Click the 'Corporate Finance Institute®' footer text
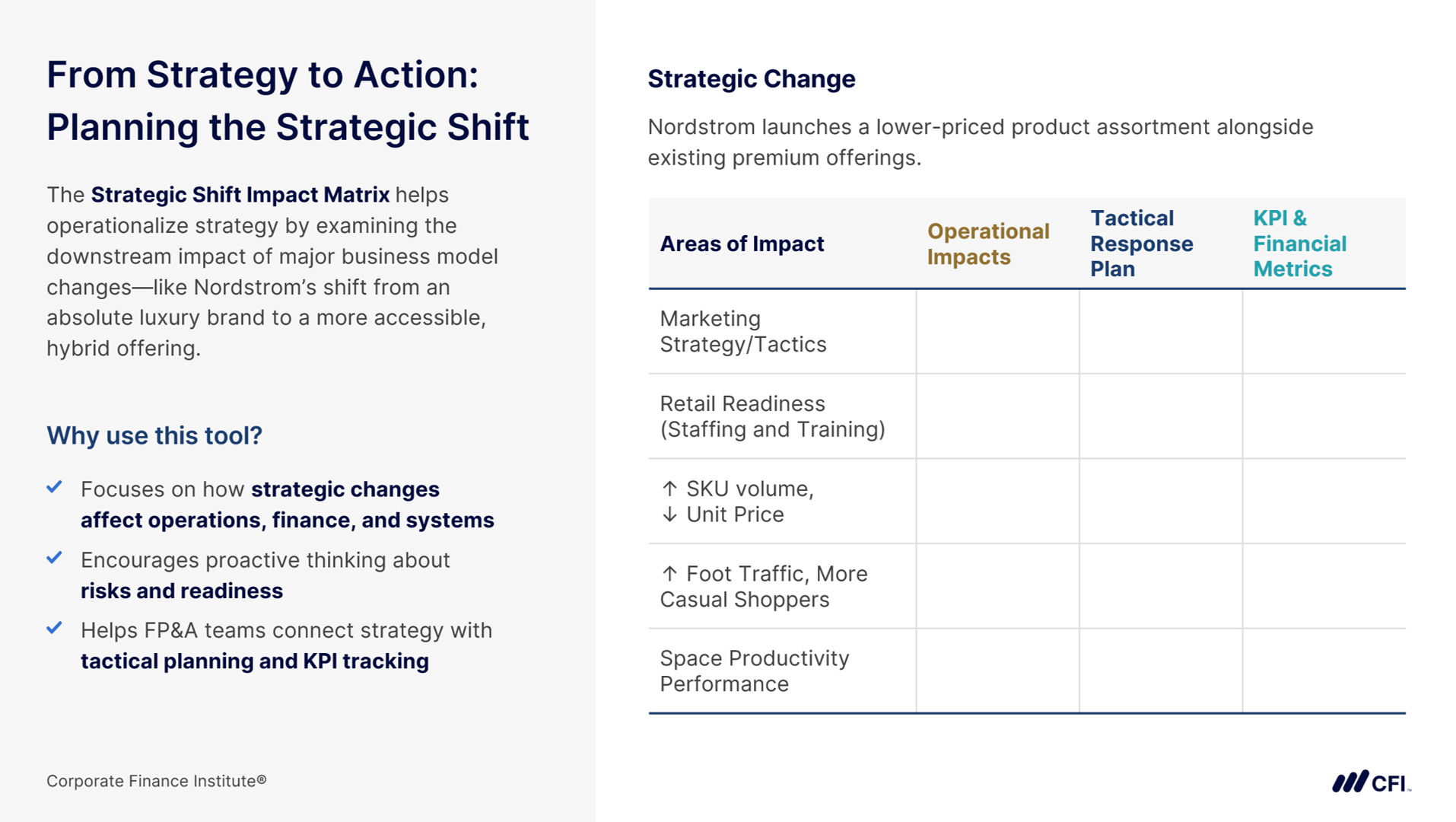The width and height of the screenshot is (1456, 822). point(156,781)
